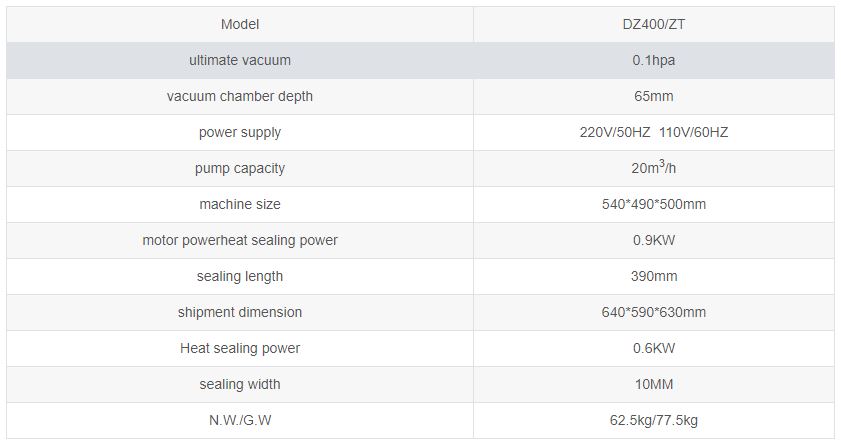Click the pump capacity label

(x=240, y=168)
